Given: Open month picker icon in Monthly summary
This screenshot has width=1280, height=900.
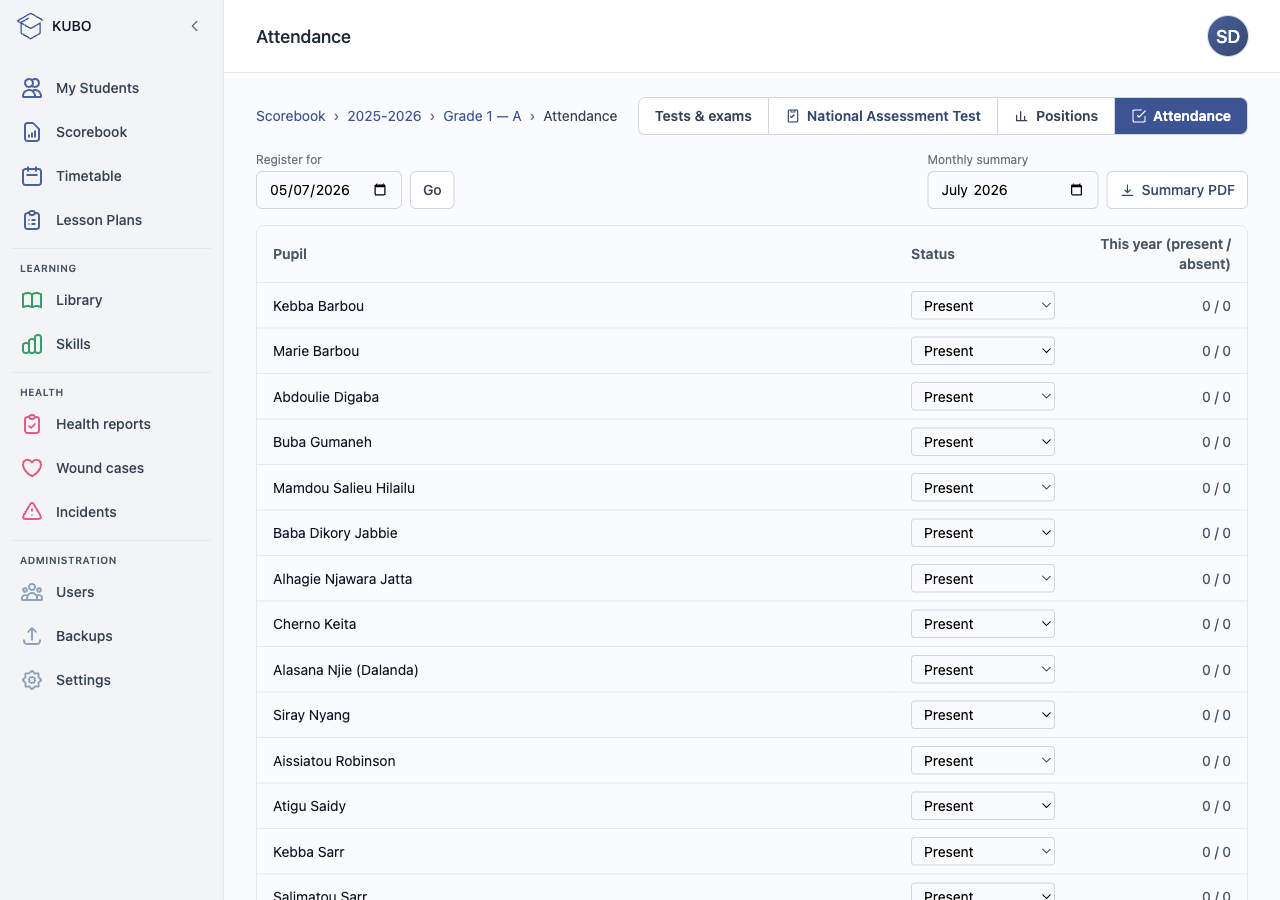Looking at the screenshot, I should (x=1076, y=190).
